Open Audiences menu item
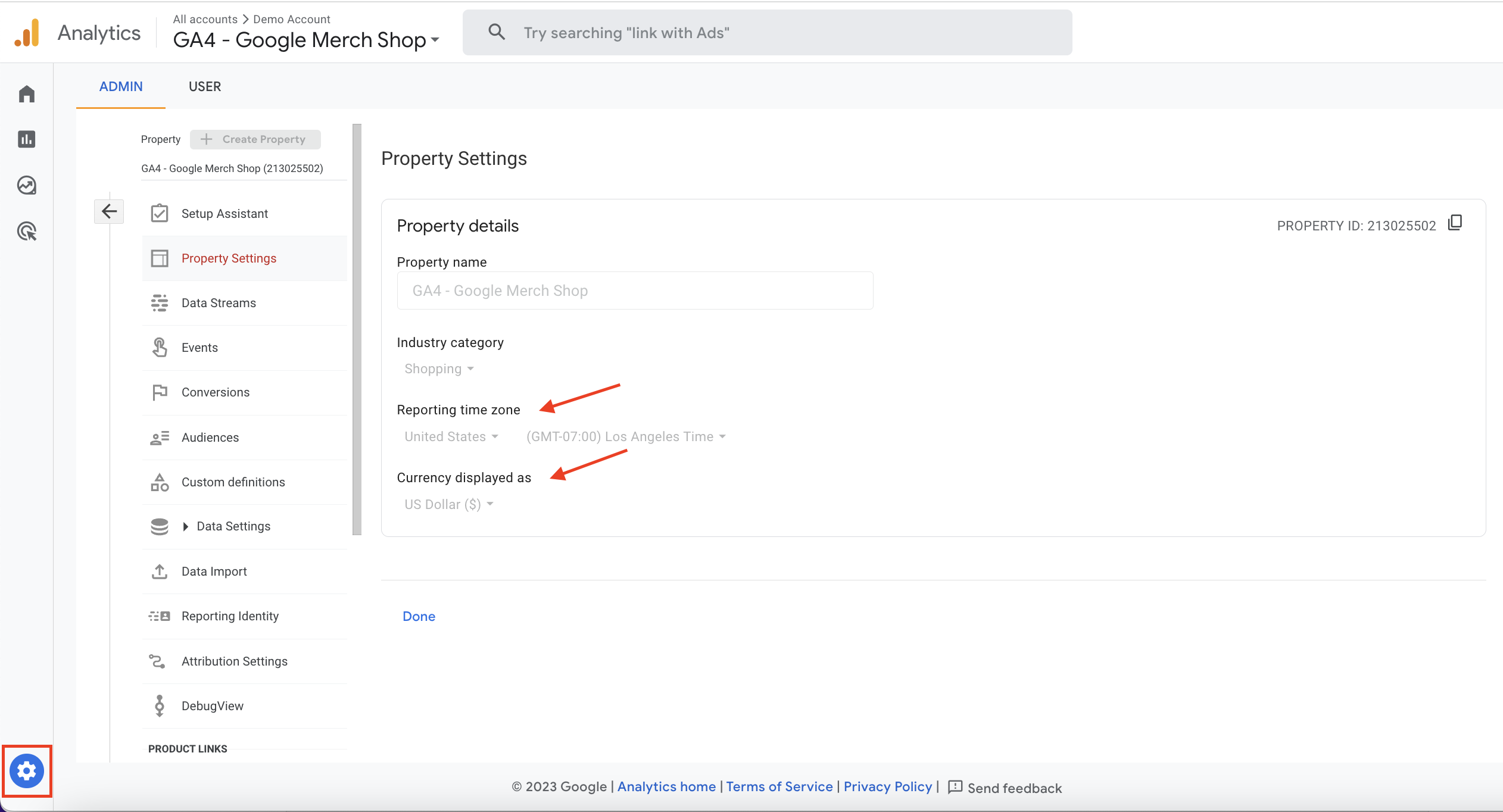This screenshot has height=812, width=1503. pyautogui.click(x=245, y=438)
